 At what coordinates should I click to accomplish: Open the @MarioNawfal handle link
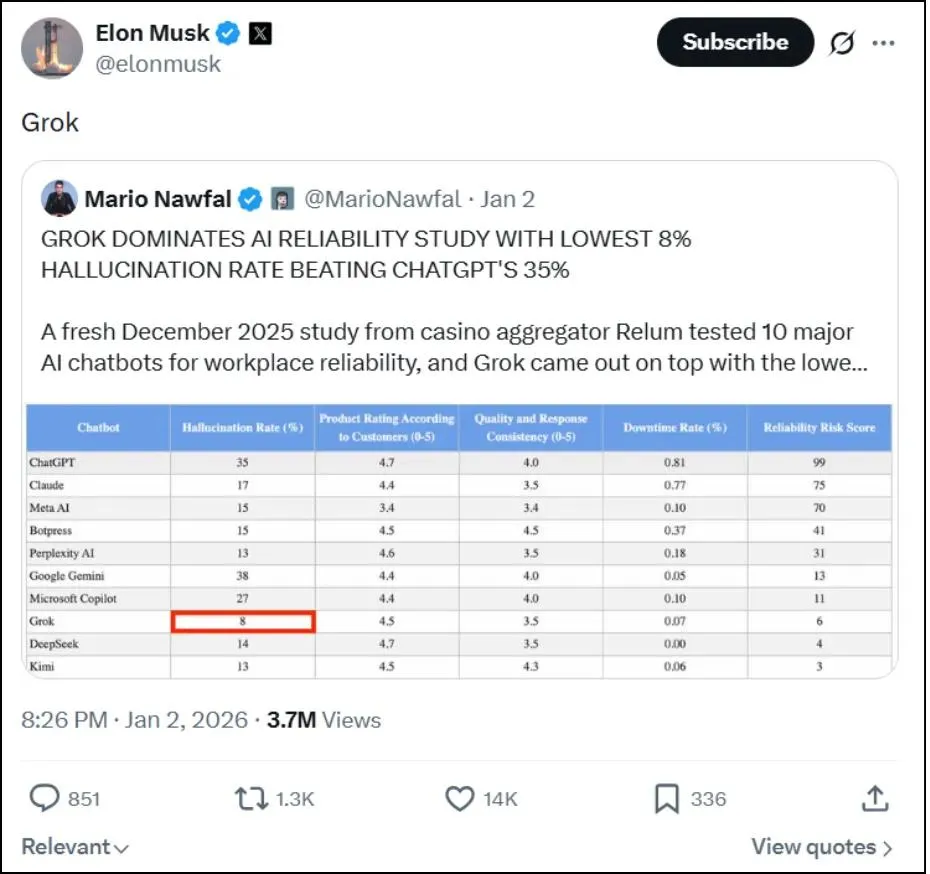click(383, 199)
